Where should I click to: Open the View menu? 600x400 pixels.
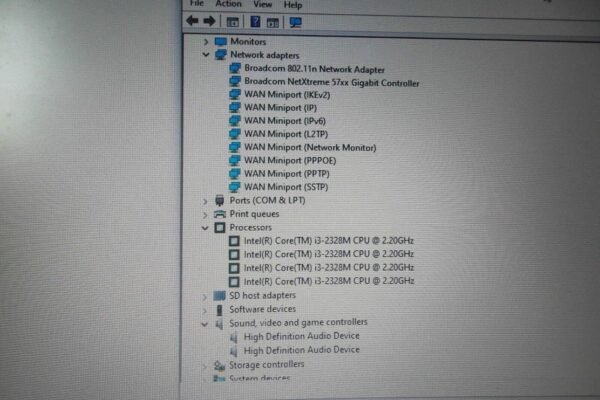[x=262, y=4]
